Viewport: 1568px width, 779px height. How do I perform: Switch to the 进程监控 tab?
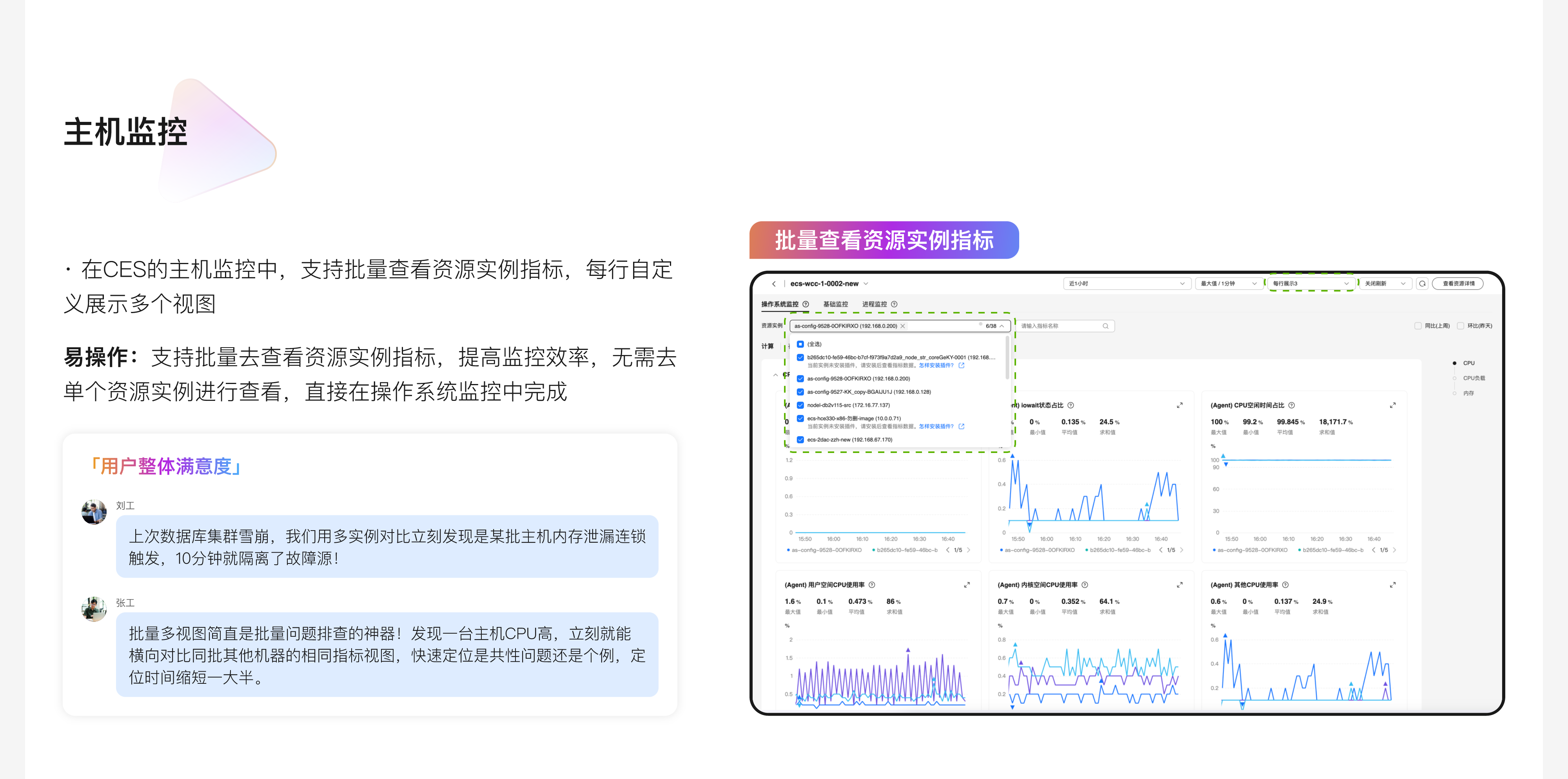point(874,304)
